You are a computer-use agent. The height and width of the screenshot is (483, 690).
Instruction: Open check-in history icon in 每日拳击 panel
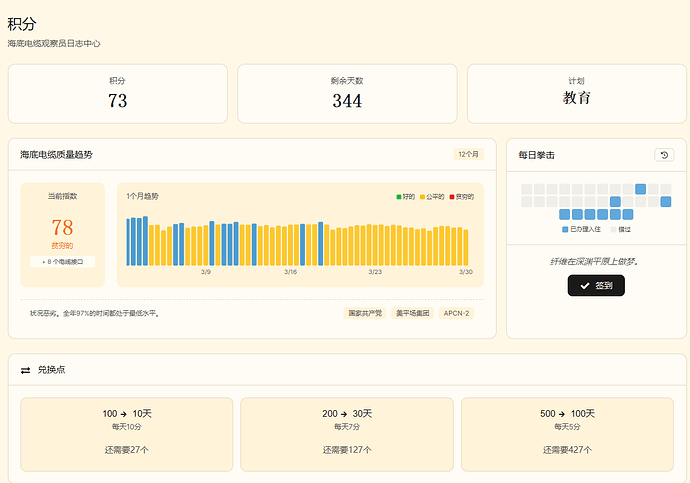tap(664, 155)
